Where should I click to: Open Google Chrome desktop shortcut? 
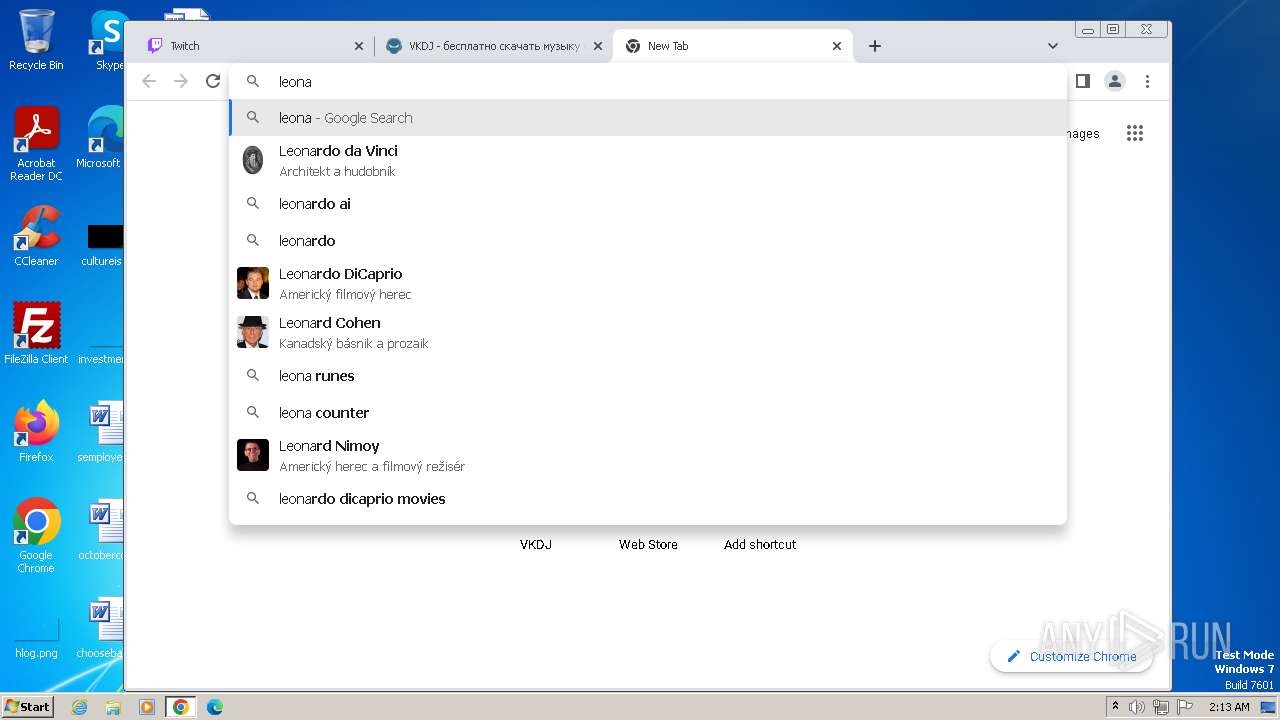36,535
